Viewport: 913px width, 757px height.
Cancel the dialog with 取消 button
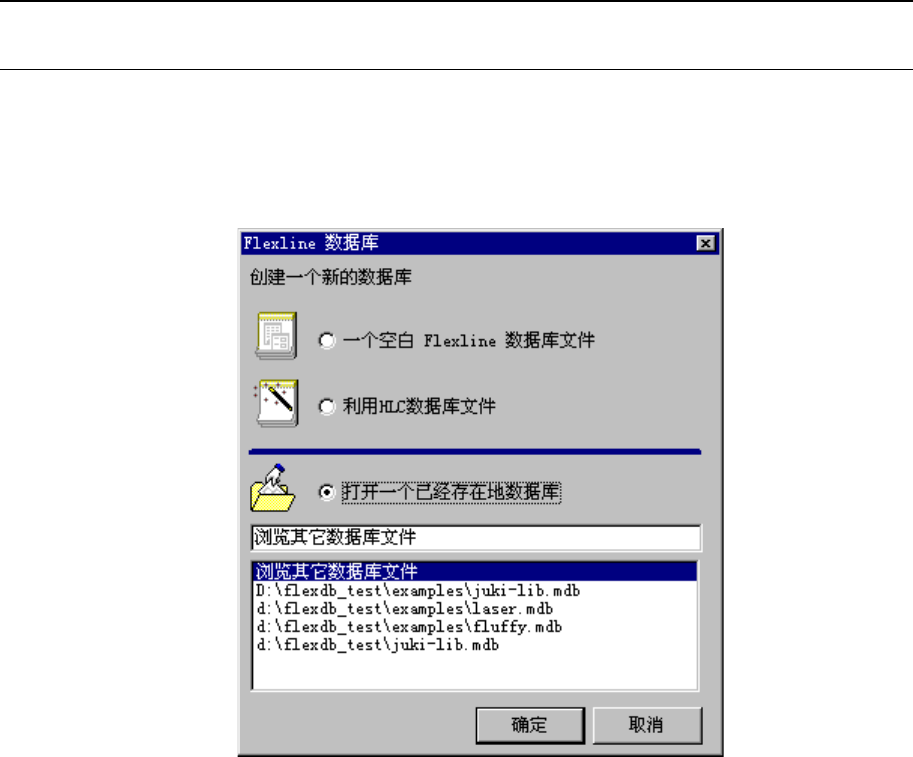click(x=647, y=725)
